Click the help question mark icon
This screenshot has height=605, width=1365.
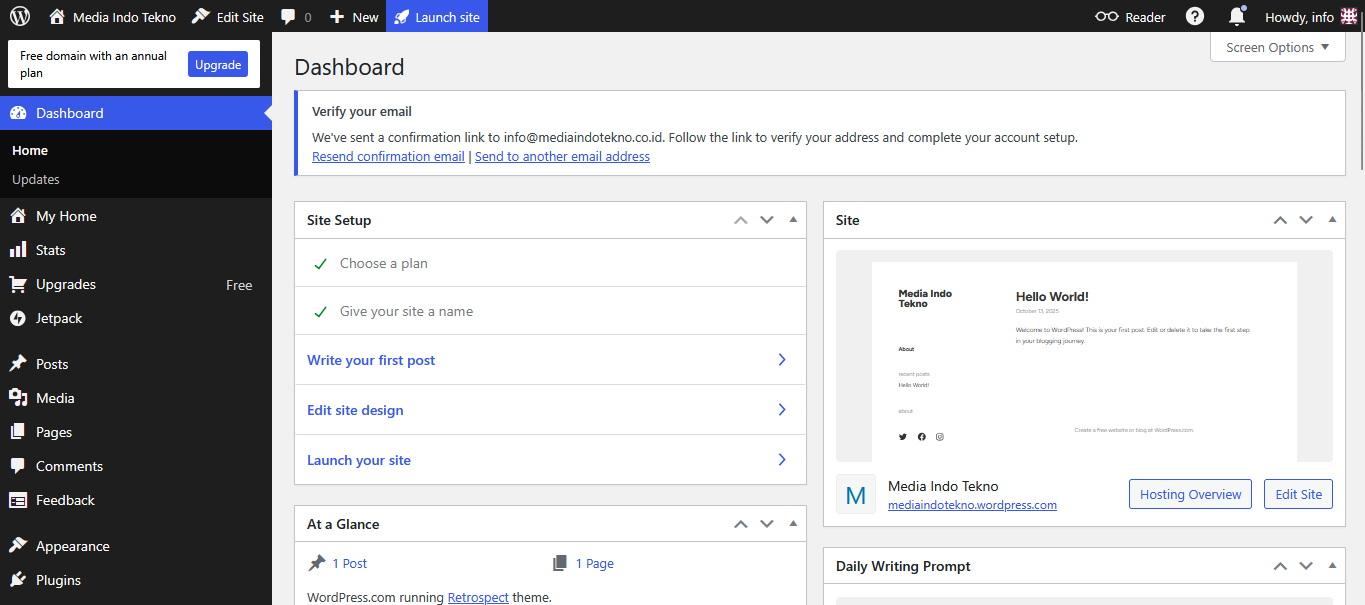coord(1195,16)
